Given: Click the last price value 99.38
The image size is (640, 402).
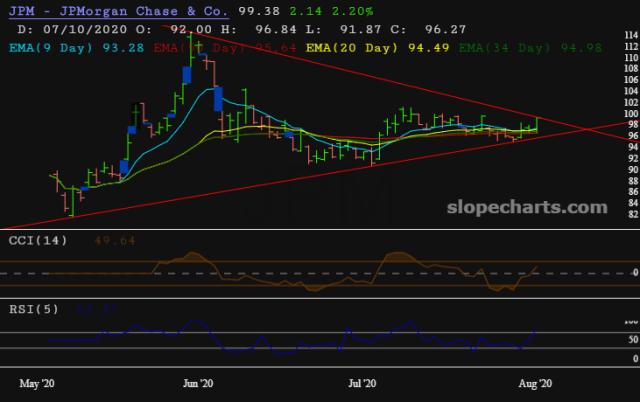Looking at the screenshot, I should click(259, 11).
